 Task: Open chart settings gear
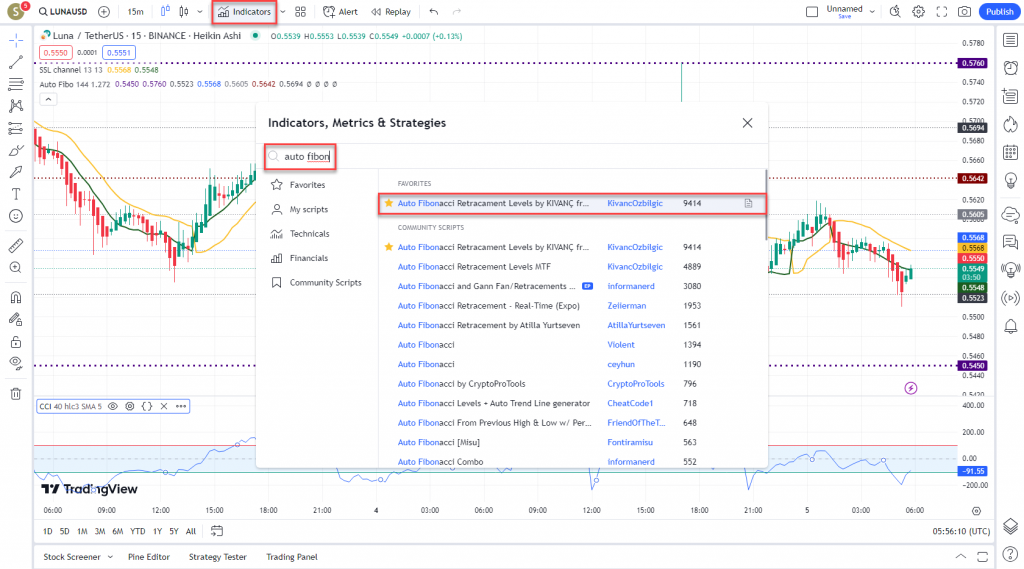(x=918, y=12)
